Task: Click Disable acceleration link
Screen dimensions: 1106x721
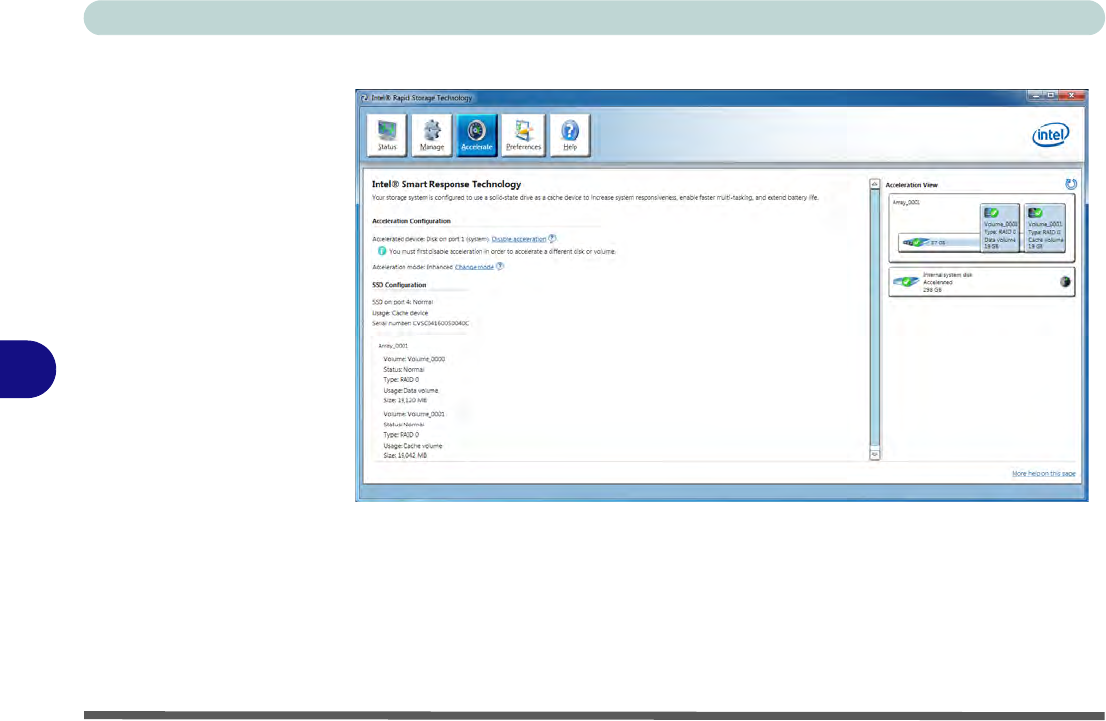Action: [x=518, y=239]
